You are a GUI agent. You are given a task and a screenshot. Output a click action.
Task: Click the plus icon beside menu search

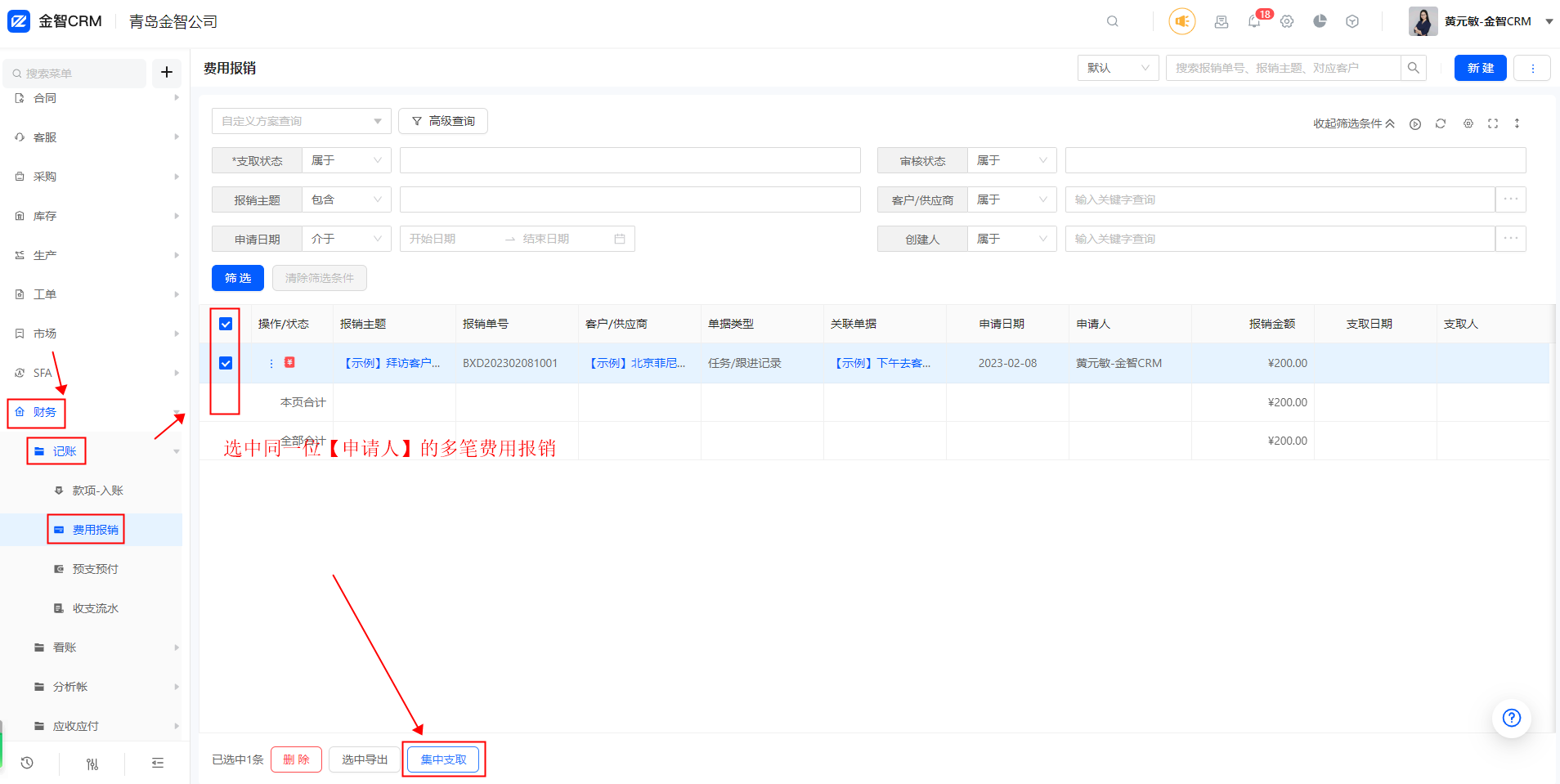[x=167, y=72]
